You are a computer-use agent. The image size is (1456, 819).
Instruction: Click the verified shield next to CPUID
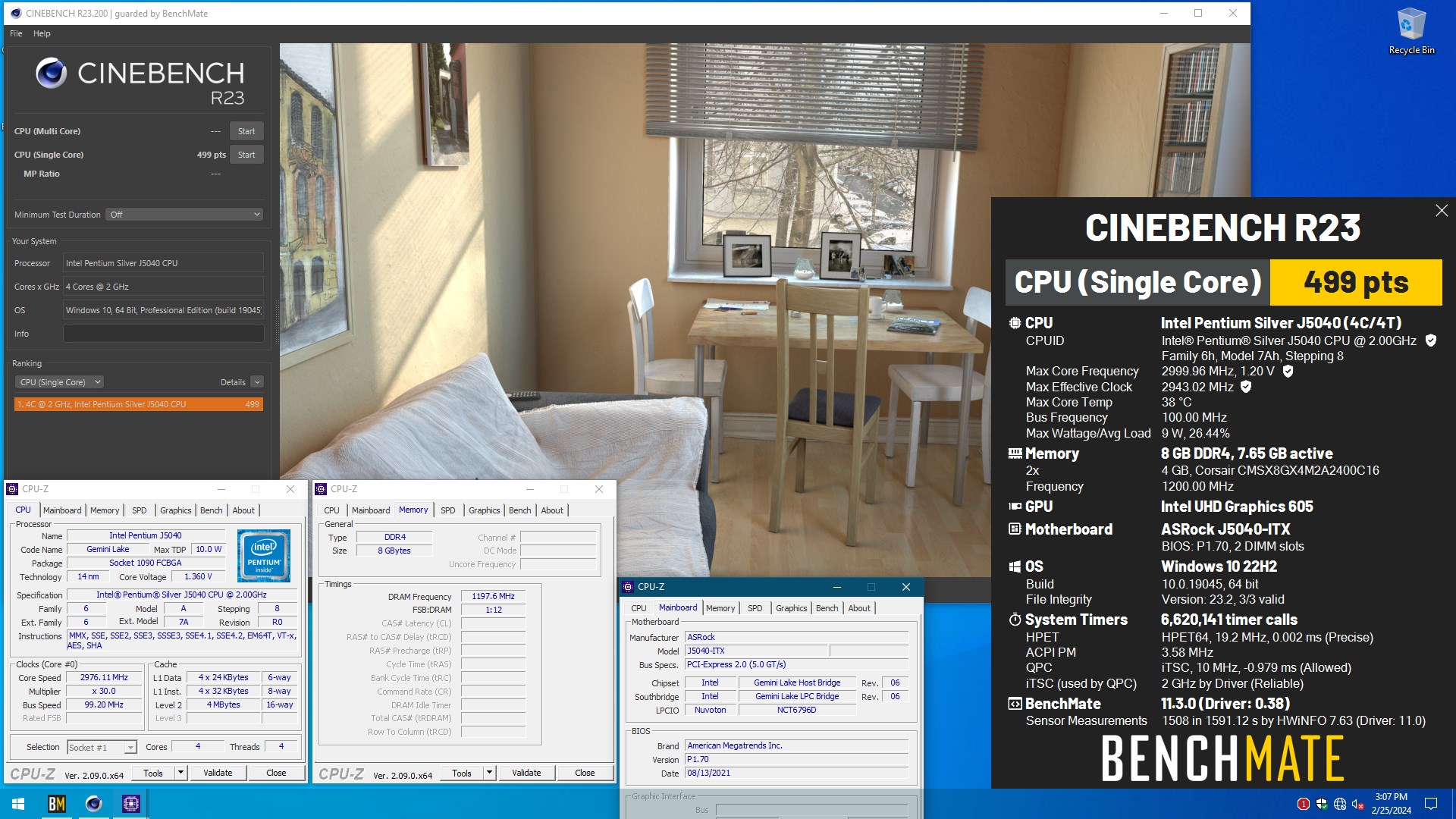point(1430,340)
